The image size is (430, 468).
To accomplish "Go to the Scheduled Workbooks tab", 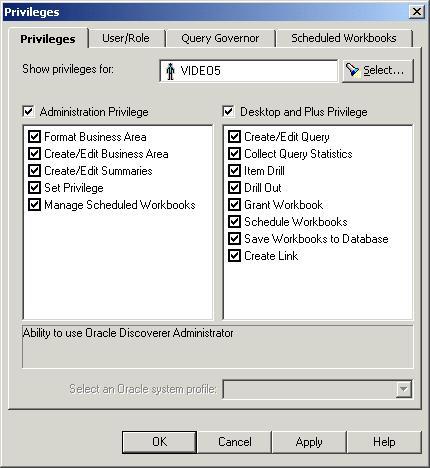I will tap(344, 38).
